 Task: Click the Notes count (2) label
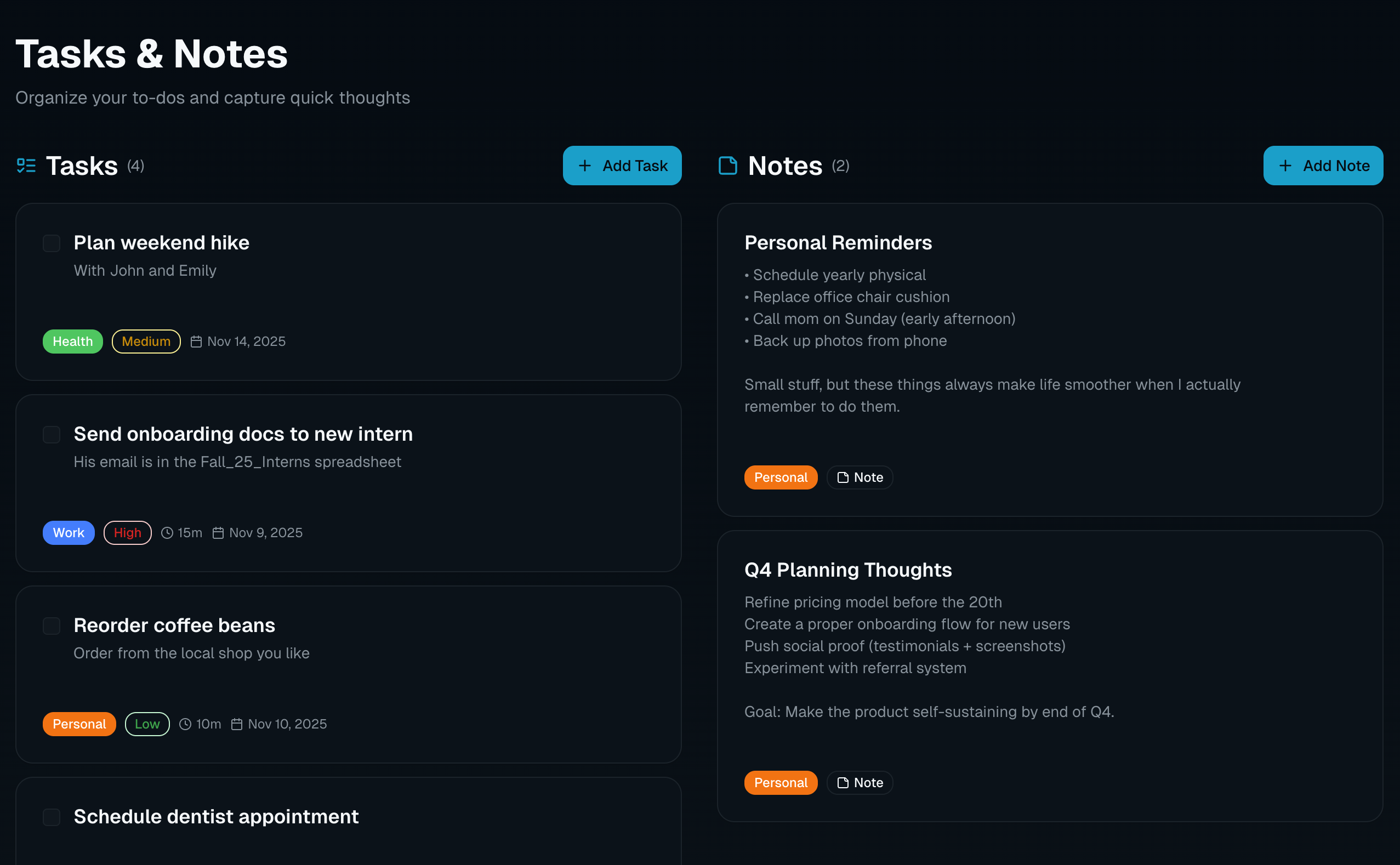point(840,166)
